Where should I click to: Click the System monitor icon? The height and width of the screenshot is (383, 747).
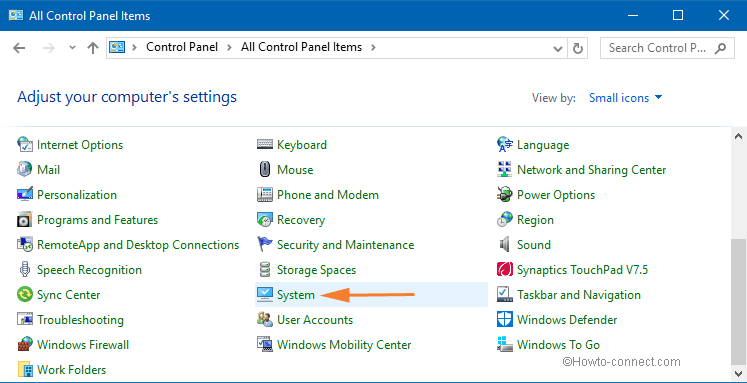pos(264,294)
